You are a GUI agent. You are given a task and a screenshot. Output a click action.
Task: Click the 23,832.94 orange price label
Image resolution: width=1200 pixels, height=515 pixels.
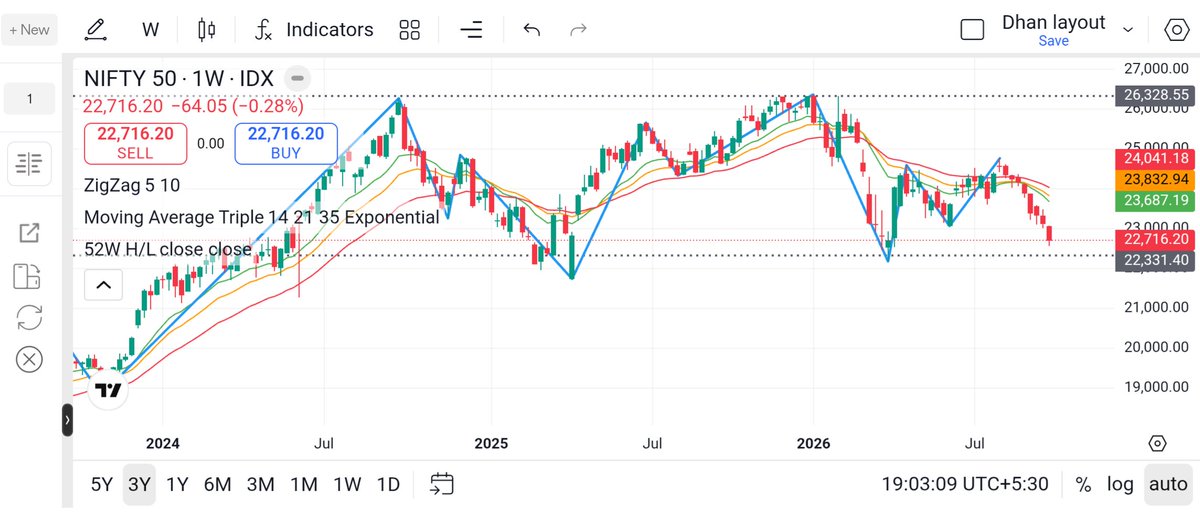[x=1156, y=179]
